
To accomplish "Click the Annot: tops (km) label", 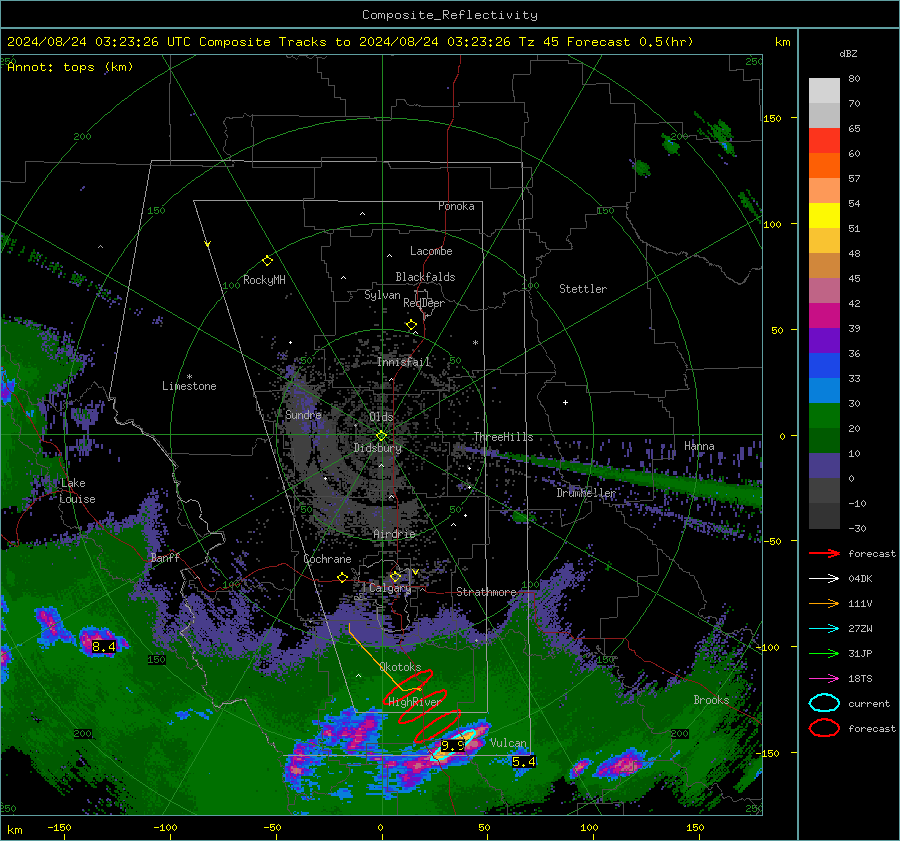I will [x=70, y=67].
